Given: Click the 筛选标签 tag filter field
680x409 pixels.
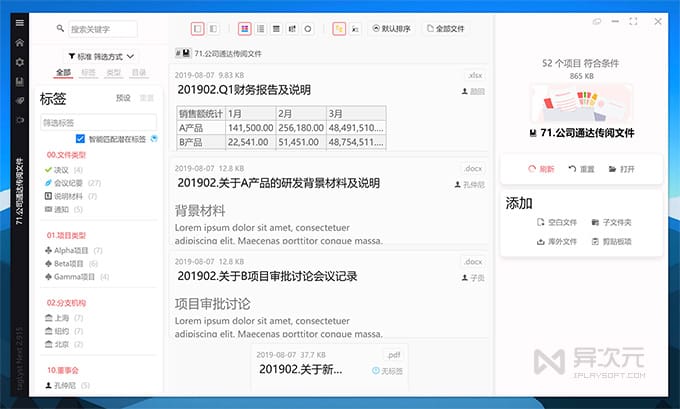Looking at the screenshot, I should coord(98,123).
